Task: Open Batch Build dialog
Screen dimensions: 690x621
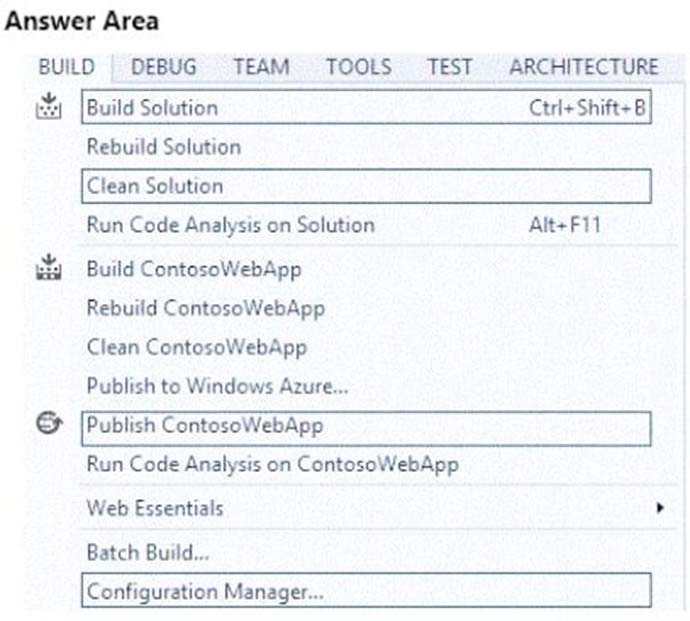Action: (x=148, y=552)
